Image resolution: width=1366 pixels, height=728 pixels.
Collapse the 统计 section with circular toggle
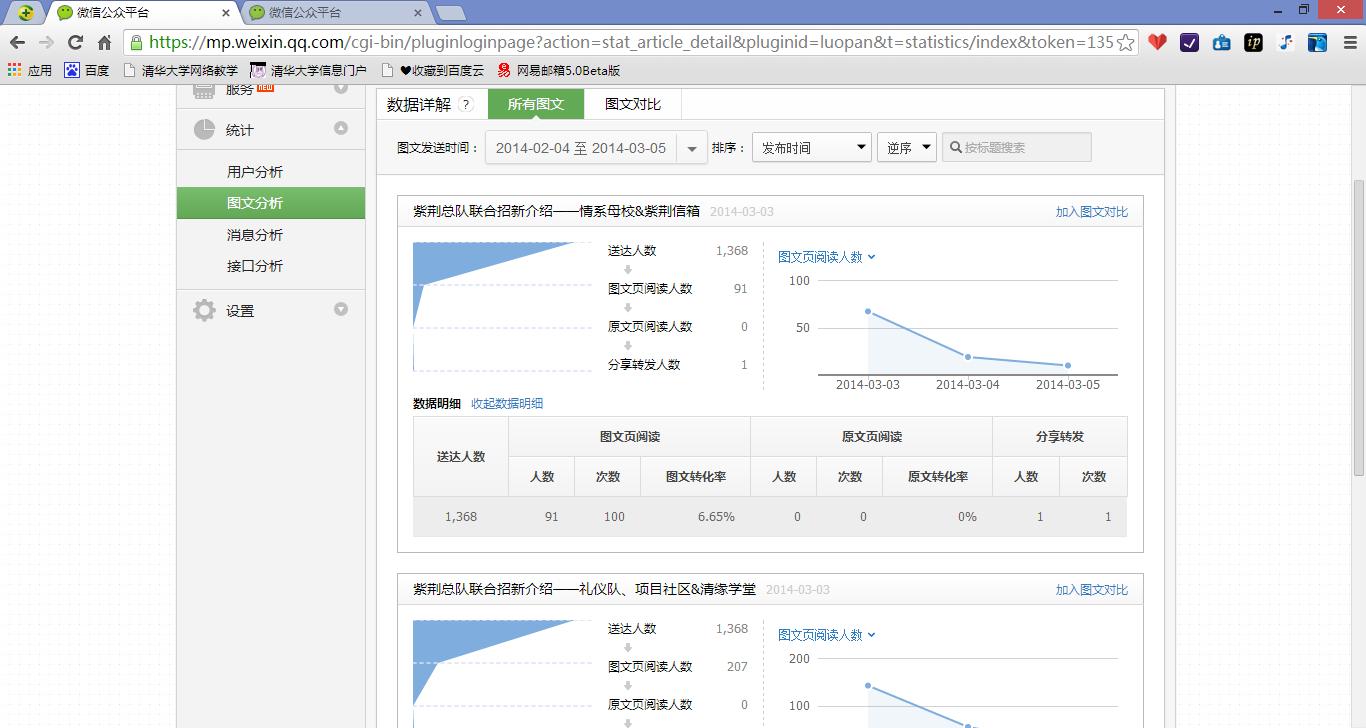point(341,129)
